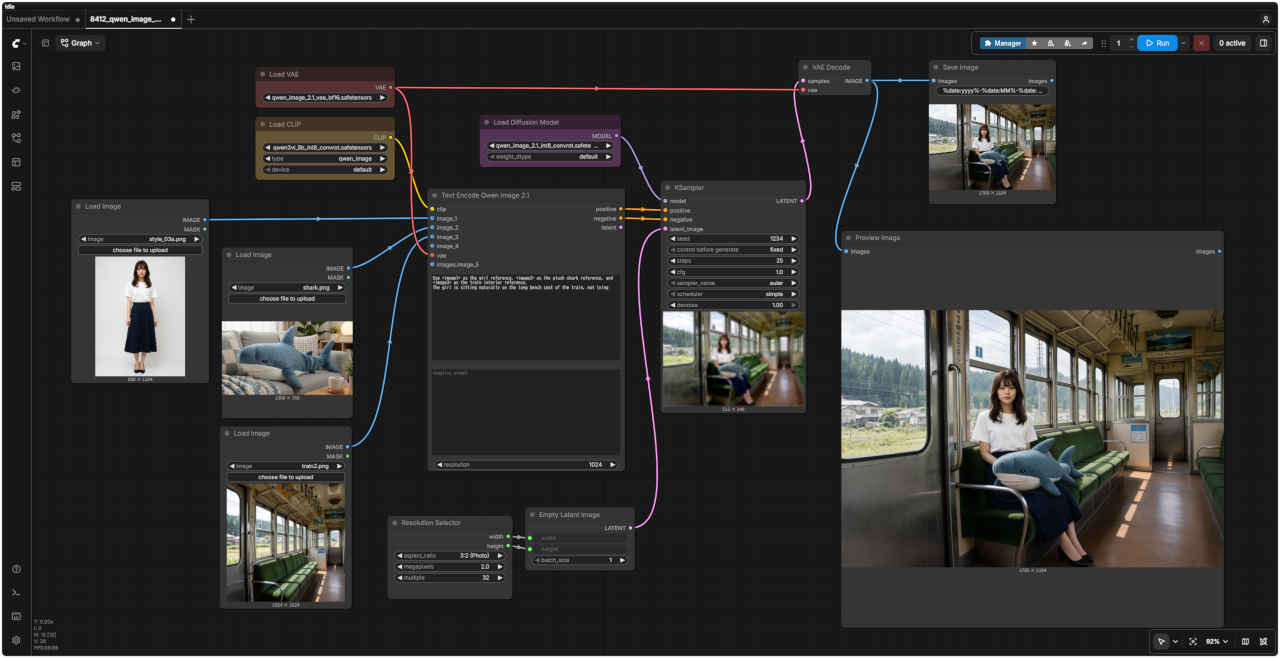Viewport: 1280px width, 658px height.
Task: Open the select mode dropdown chevron
Action: [x=1175, y=641]
